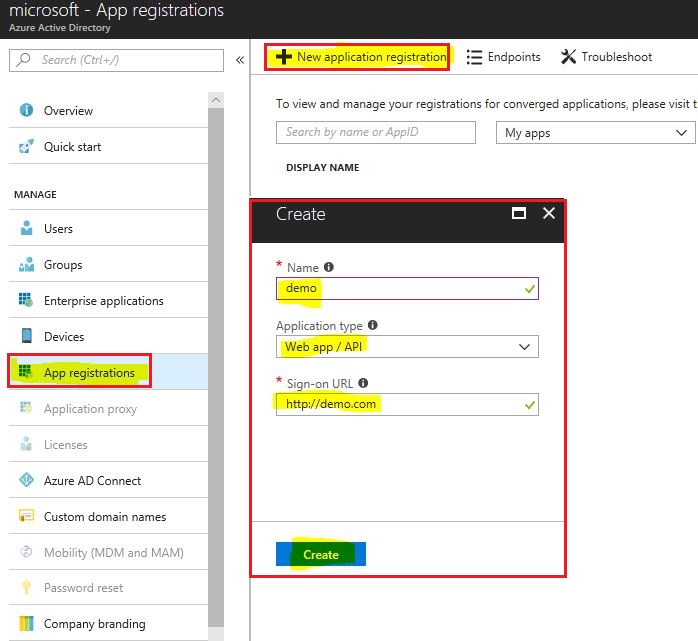The image size is (698, 641).
Task: Click the Custom domain names icon
Action: (26, 515)
